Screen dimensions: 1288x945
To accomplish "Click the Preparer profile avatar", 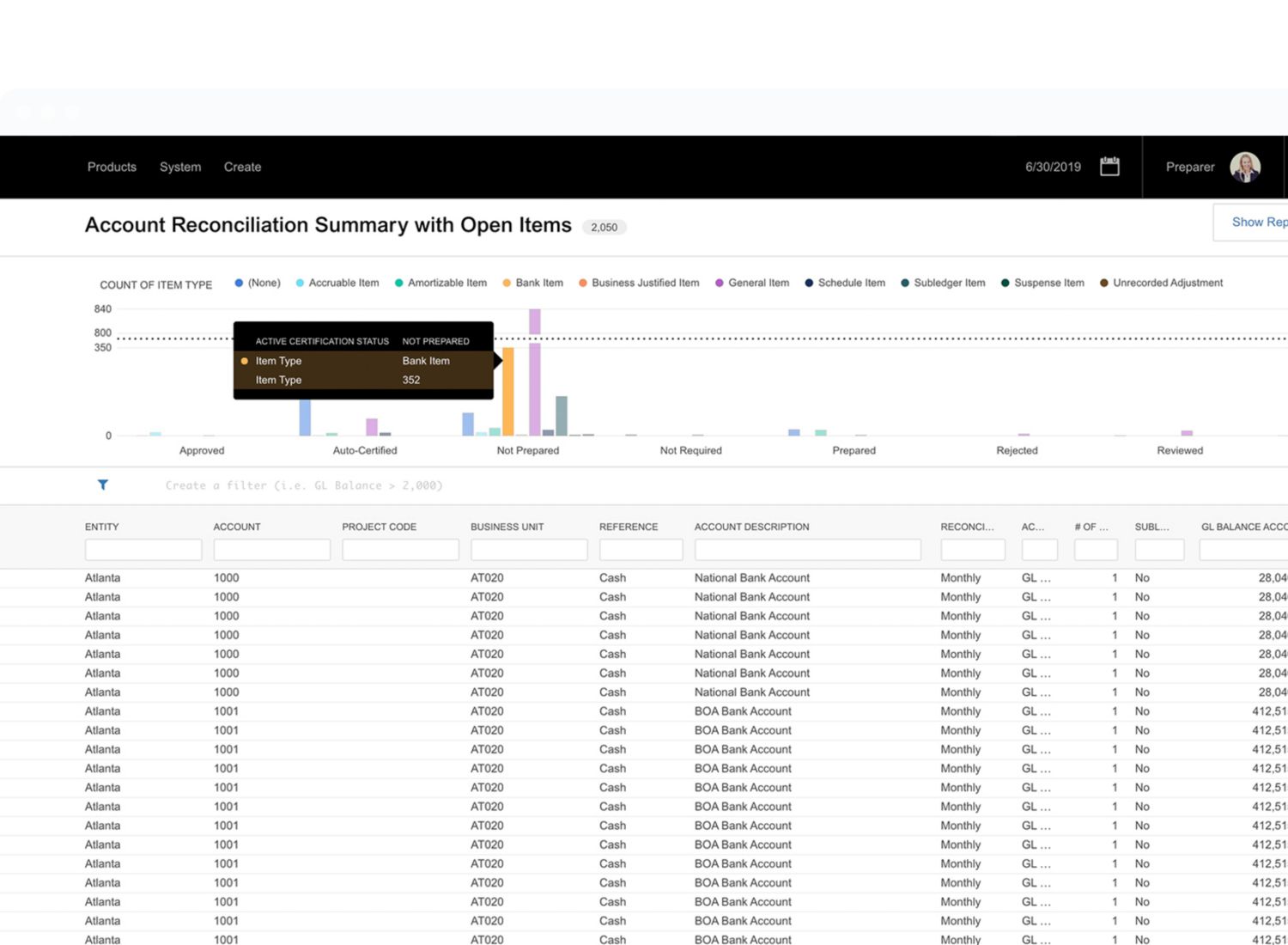I will tap(1244, 167).
